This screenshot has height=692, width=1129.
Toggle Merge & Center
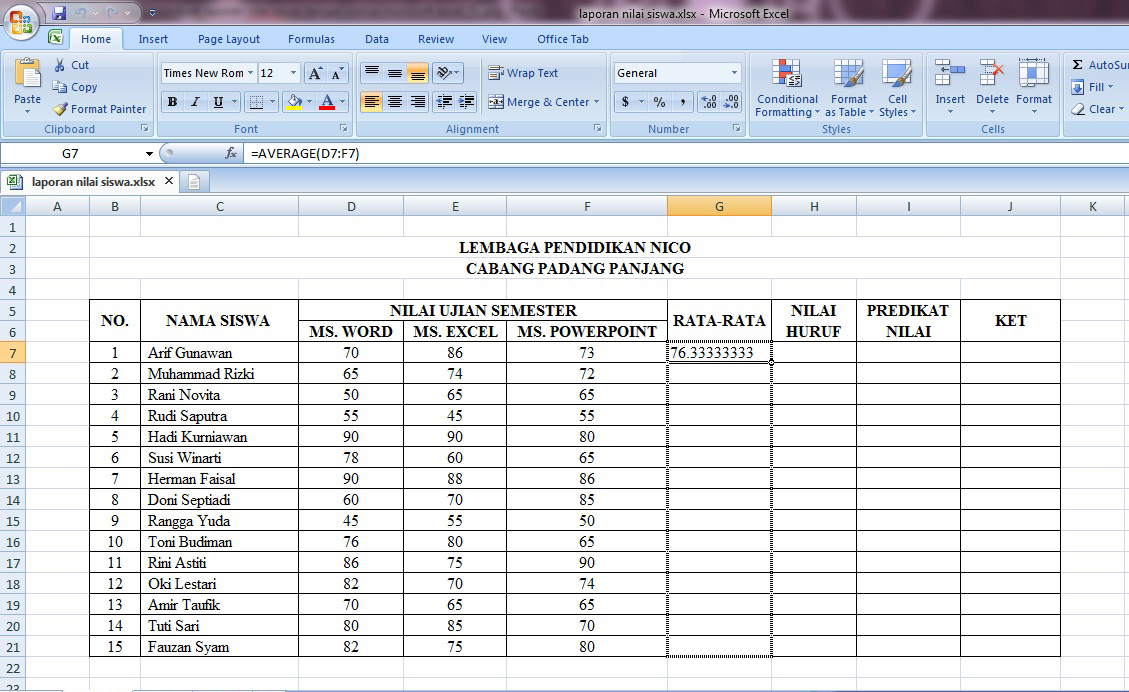pyautogui.click(x=539, y=102)
